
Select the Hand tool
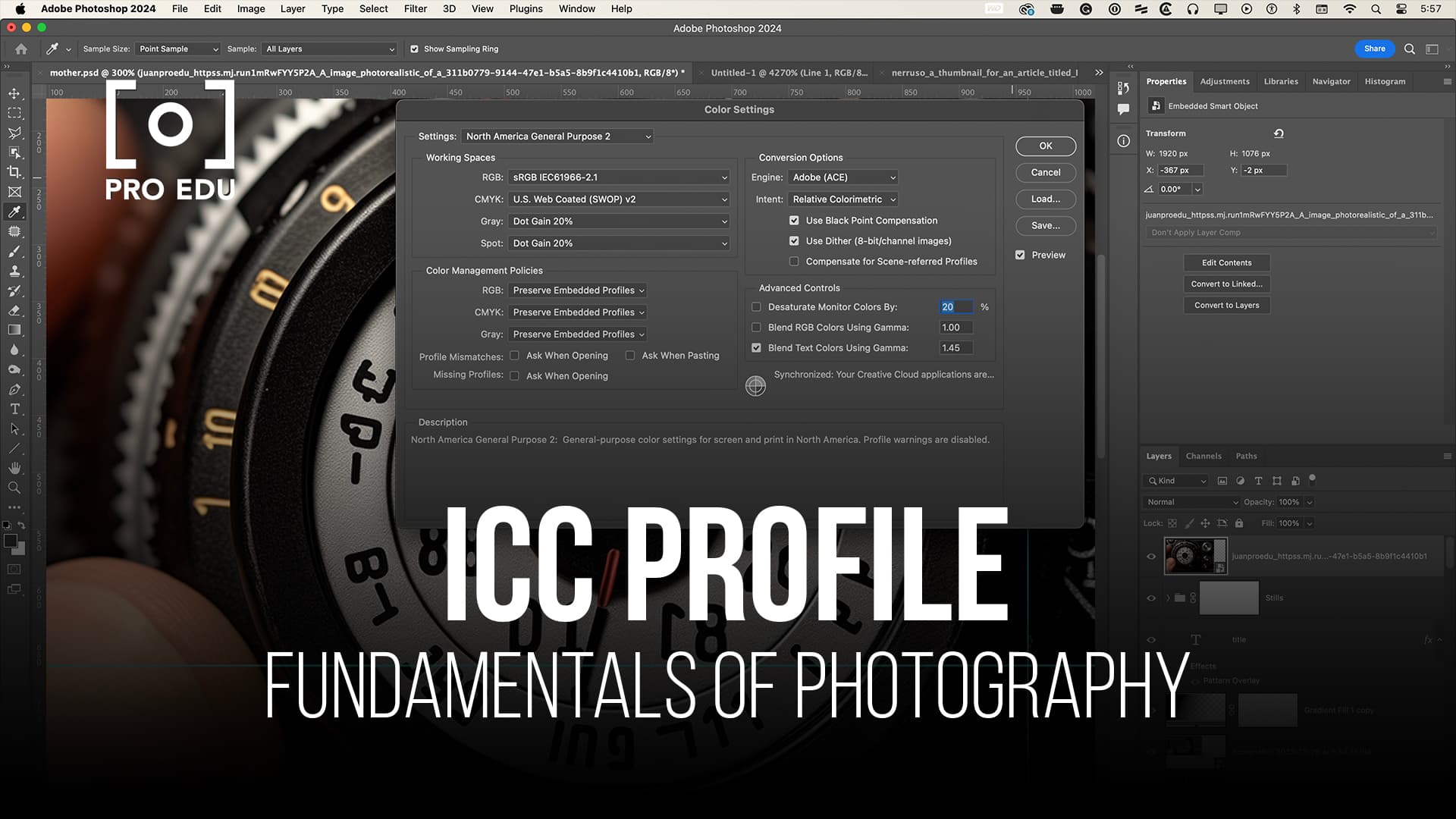(x=14, y=468)
